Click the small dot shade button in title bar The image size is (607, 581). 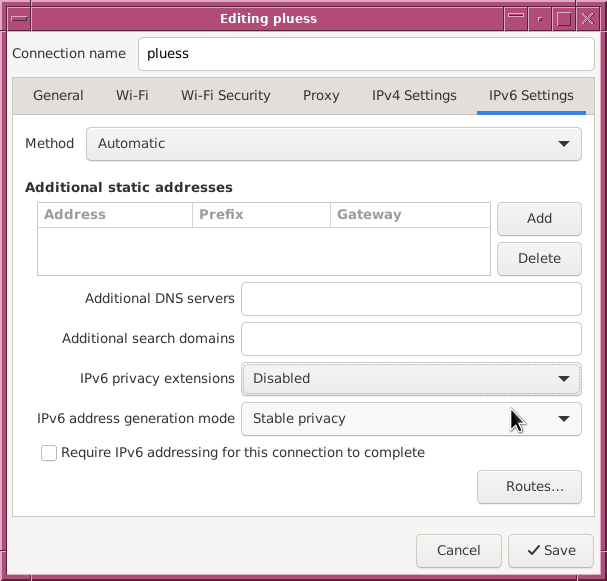pyautogui.click(x=540, y=18)
